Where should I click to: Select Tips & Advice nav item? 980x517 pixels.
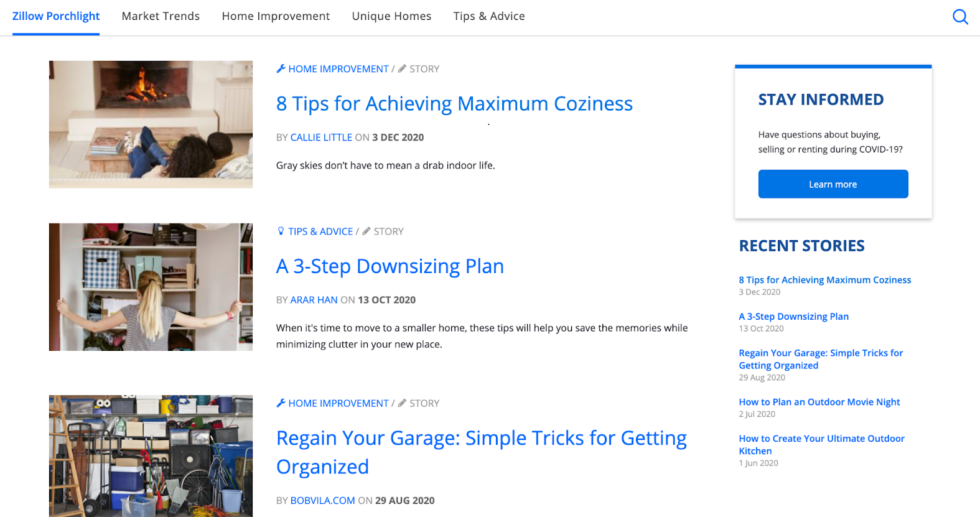click(489, 16)
